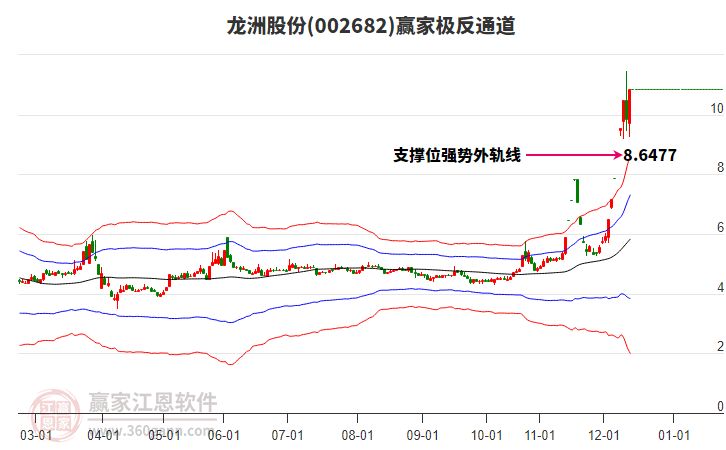Click the price axis label 4
Screen dimensions: 726x450
pyautogui.click(x=720, y=288)
